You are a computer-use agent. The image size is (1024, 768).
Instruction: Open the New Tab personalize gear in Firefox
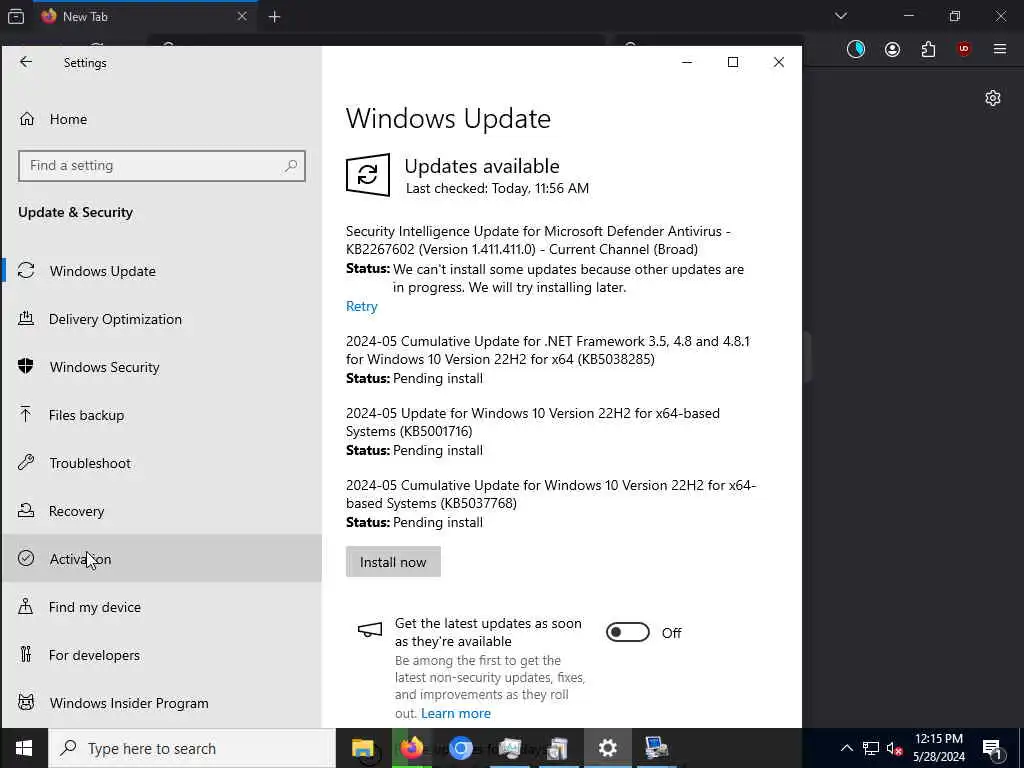click(993, 98)
